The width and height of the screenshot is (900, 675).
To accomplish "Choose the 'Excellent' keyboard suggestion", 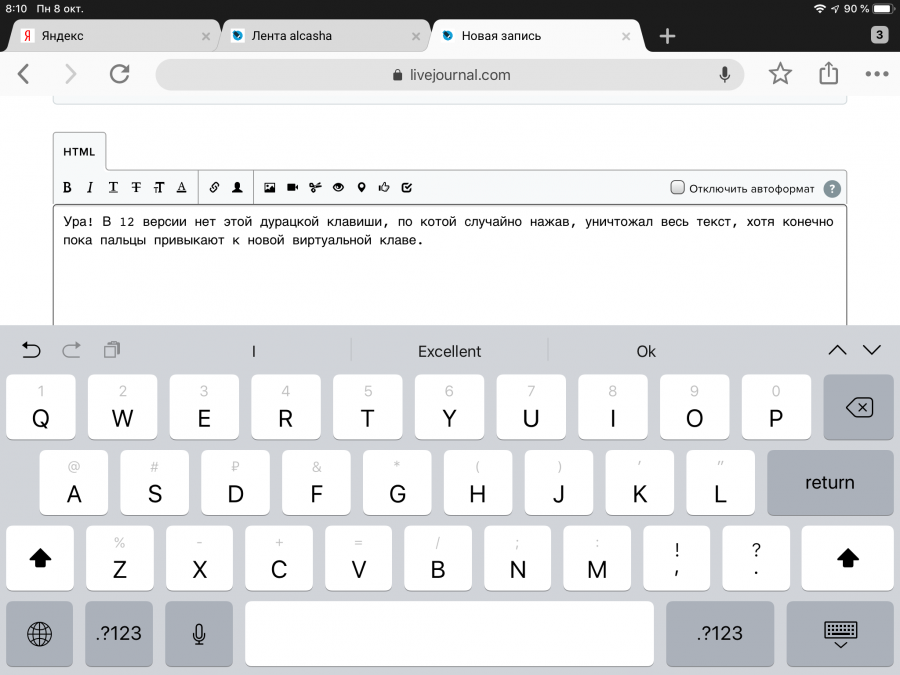I will click(x=449, y=351).
